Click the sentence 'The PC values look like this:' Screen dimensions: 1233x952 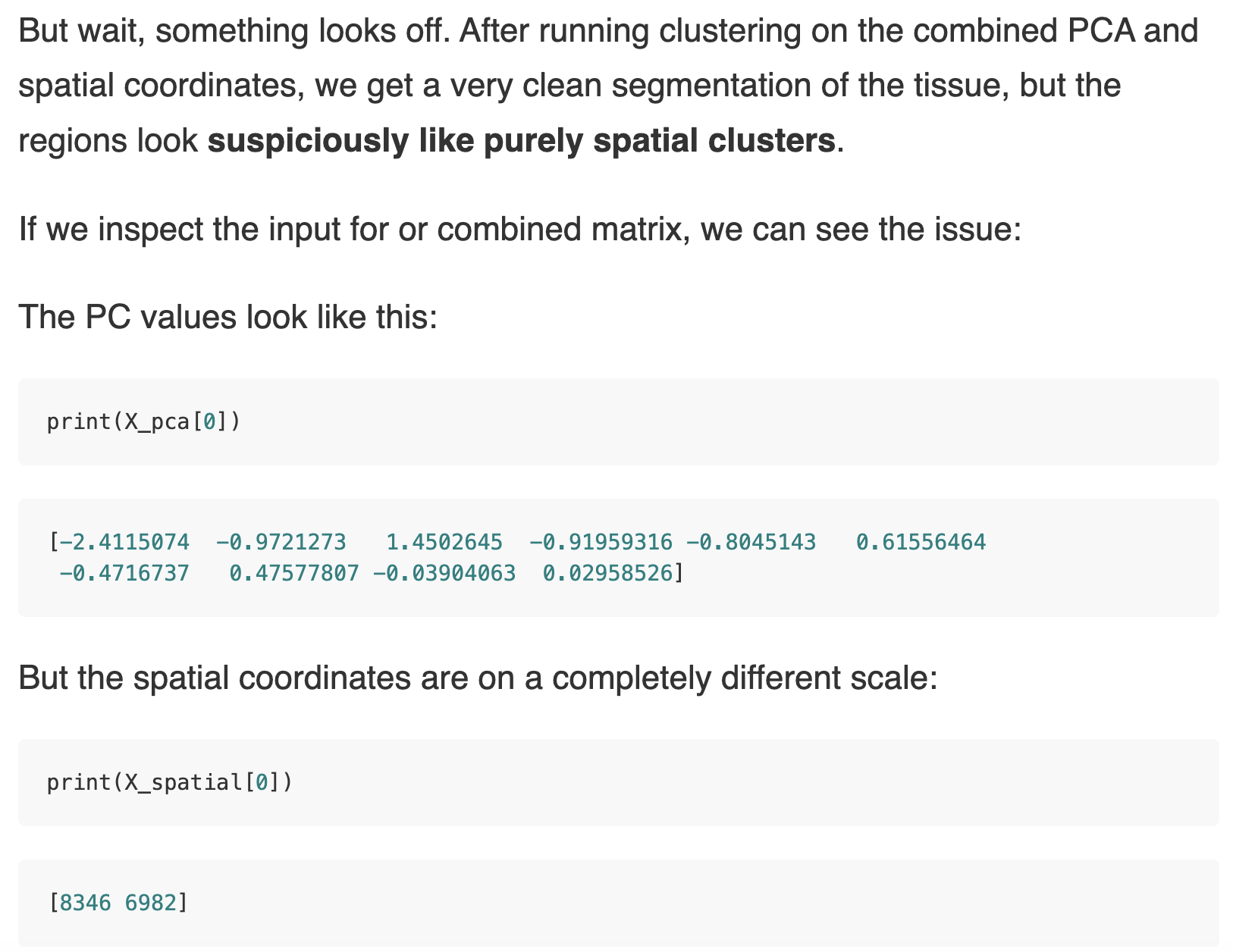(x=228, y=317)
